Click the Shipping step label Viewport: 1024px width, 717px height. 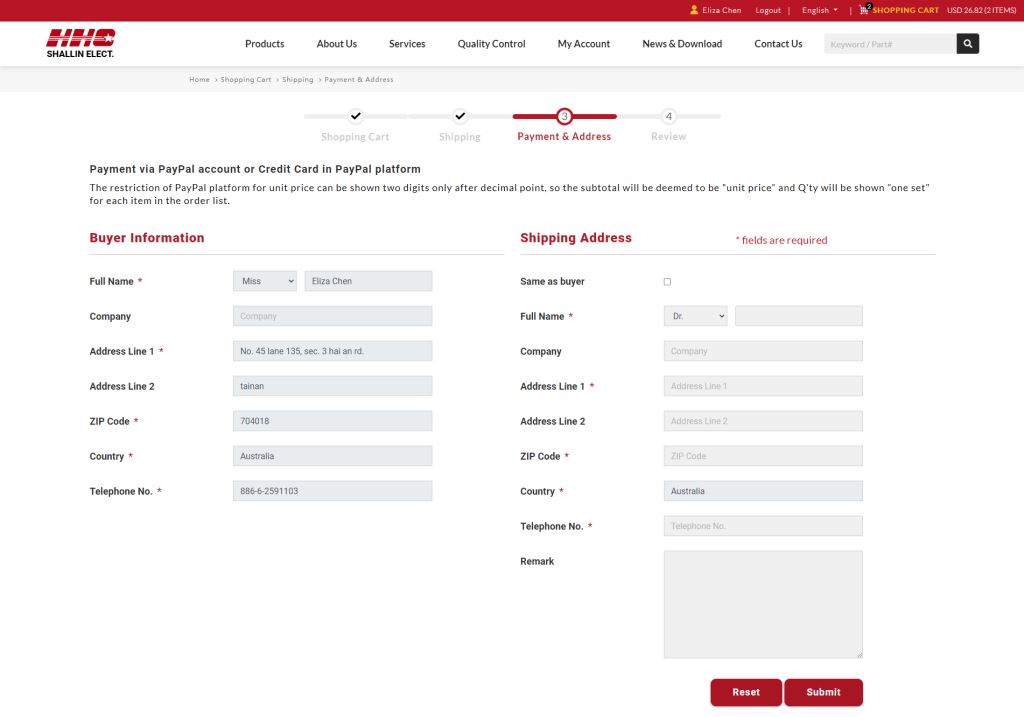coord(460,136)
